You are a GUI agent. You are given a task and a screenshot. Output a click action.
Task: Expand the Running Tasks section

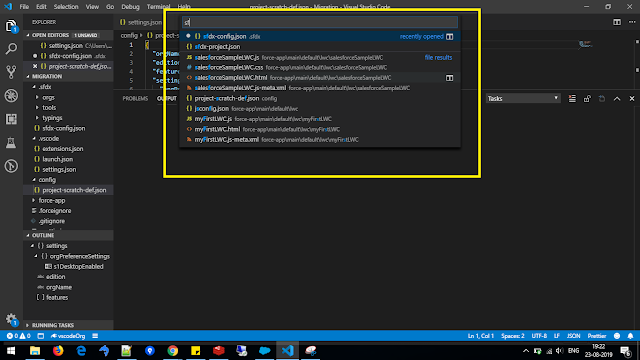68,325
